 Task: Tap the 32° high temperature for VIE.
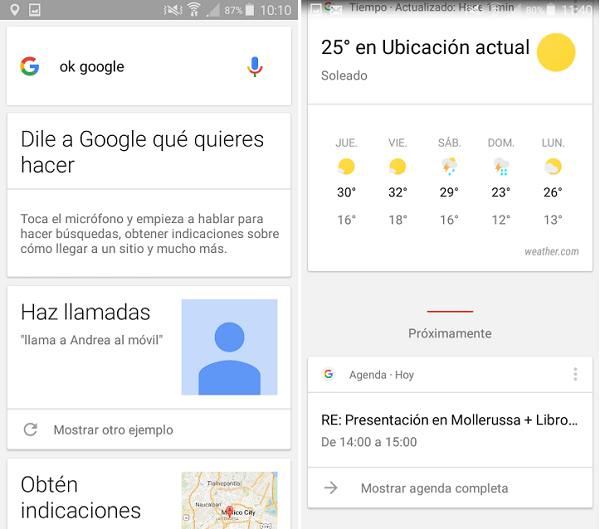point(398,192)
